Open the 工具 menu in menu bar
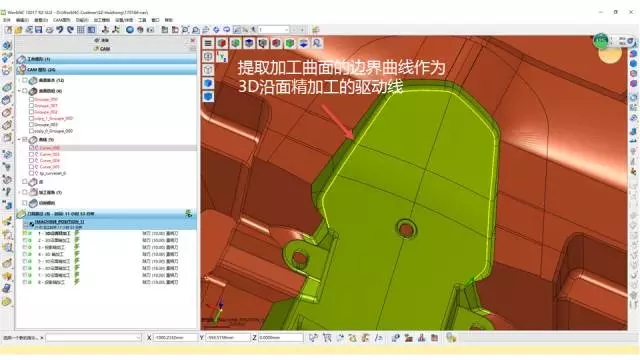The image size is (640, 360). 142,20
